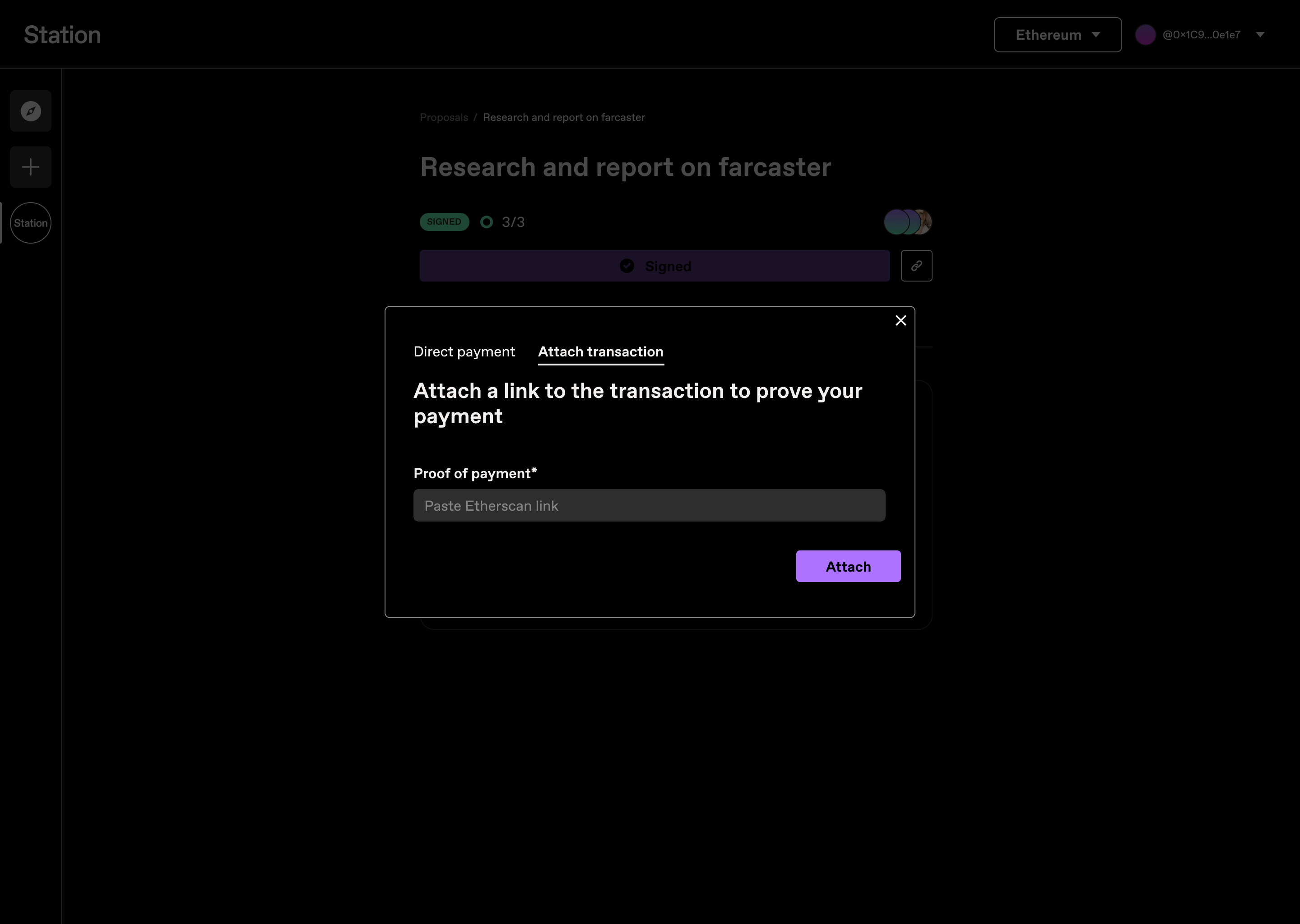Select the Station circle in sidebar
The image size is (1300, 924).
[31, 223]
